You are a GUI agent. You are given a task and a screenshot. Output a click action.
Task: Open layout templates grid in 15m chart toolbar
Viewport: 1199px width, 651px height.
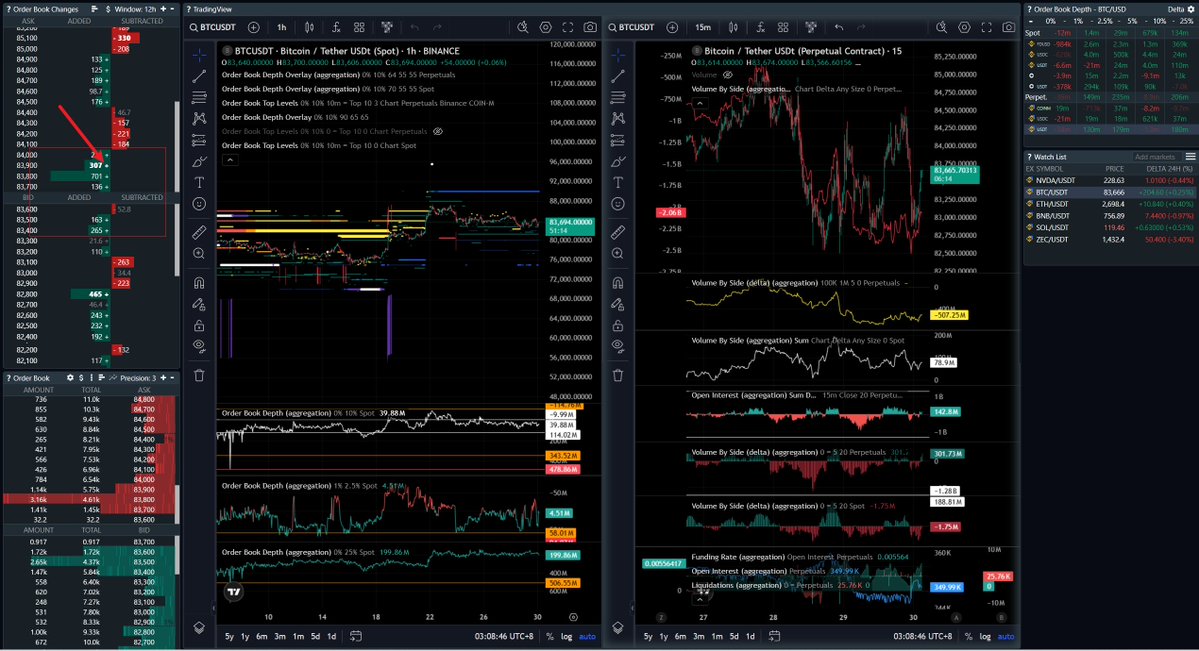coord(783,28)
